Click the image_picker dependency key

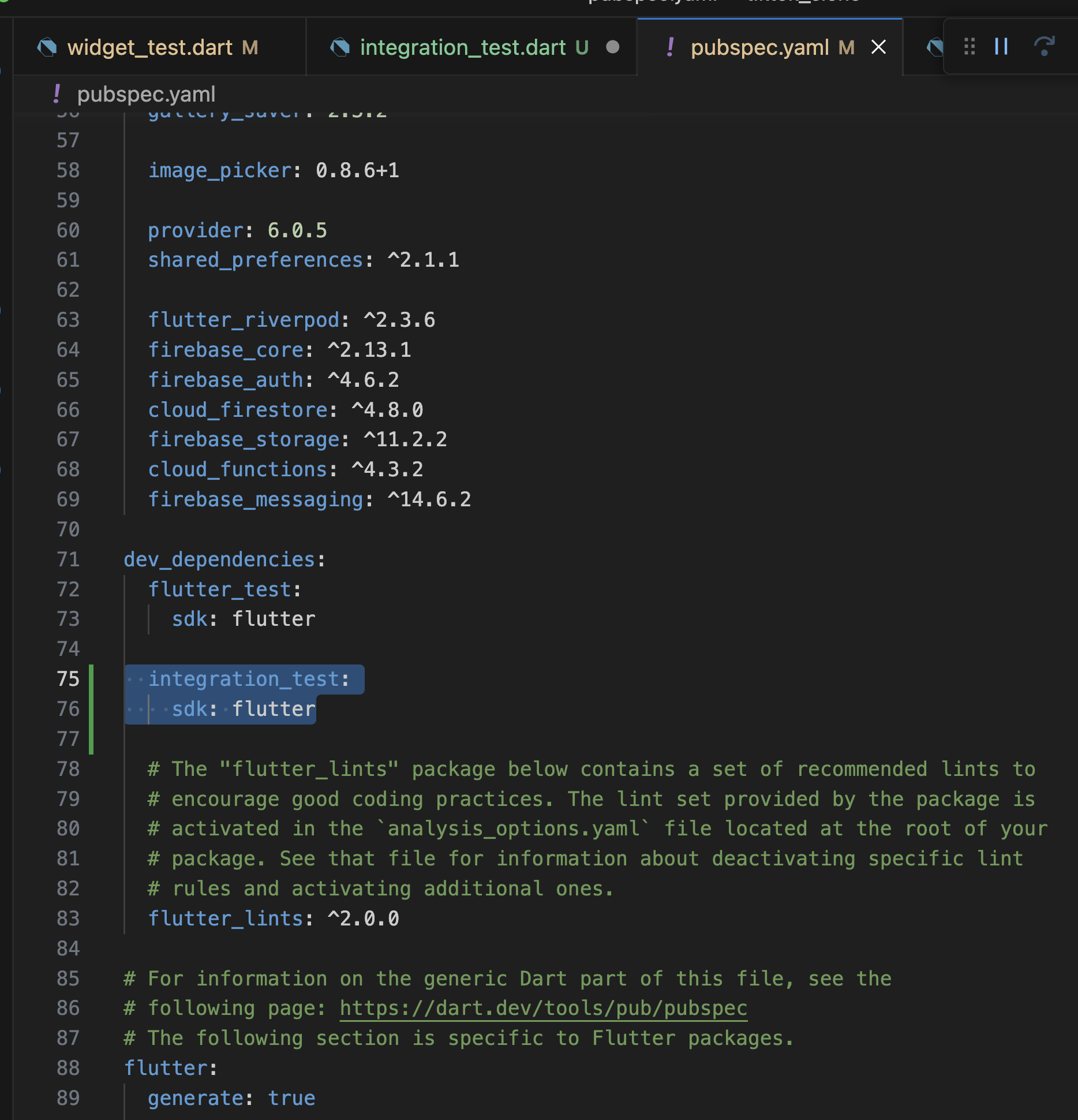click(x=220, y=170)
